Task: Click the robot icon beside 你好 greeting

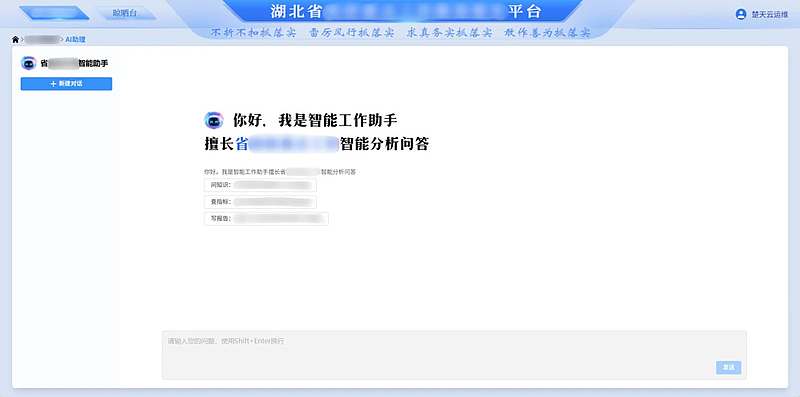Action: tap(214, 120)
